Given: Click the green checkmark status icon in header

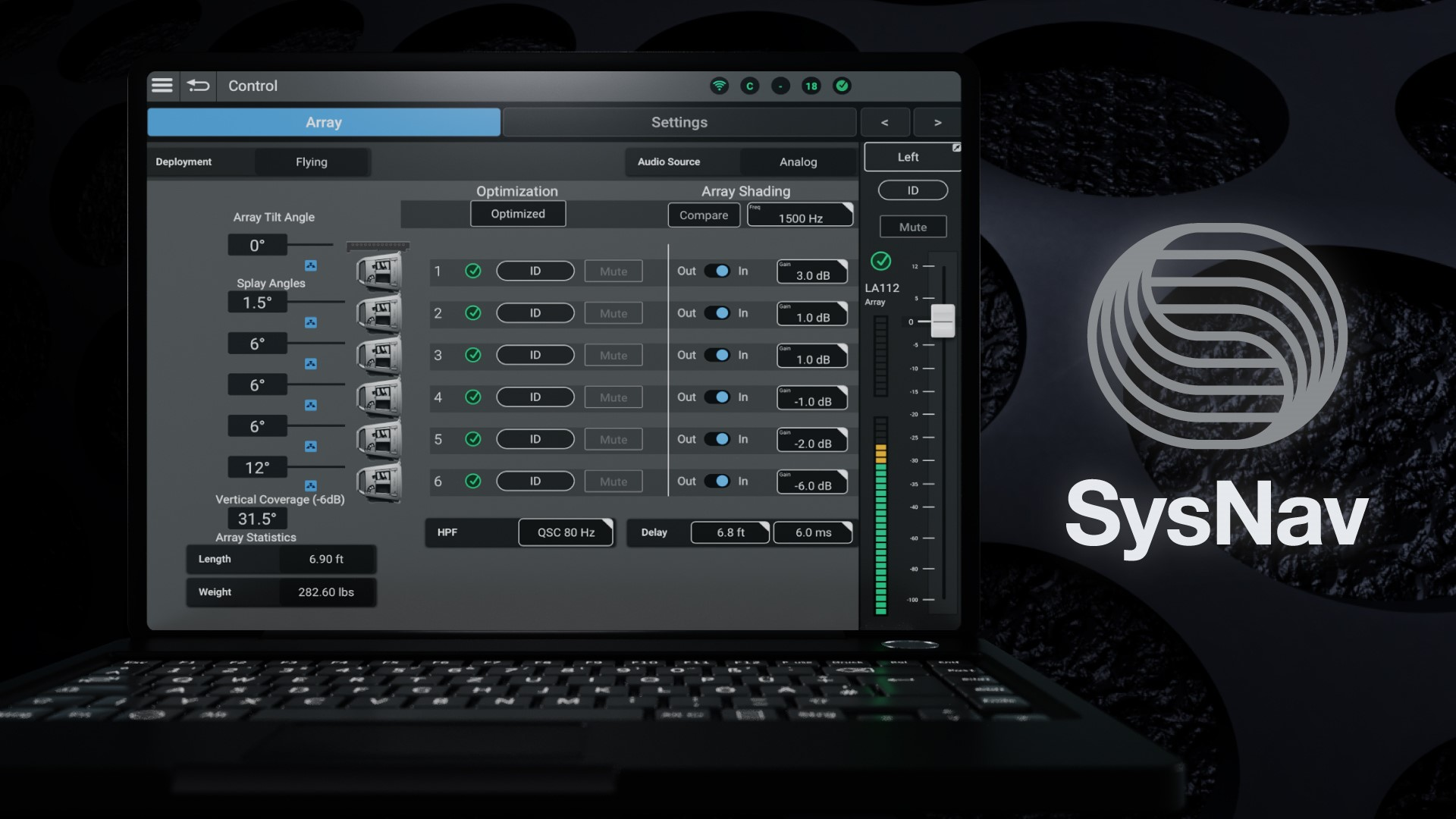Looking at the screenshot, I should pyautogui.click(x=842, y=86).
